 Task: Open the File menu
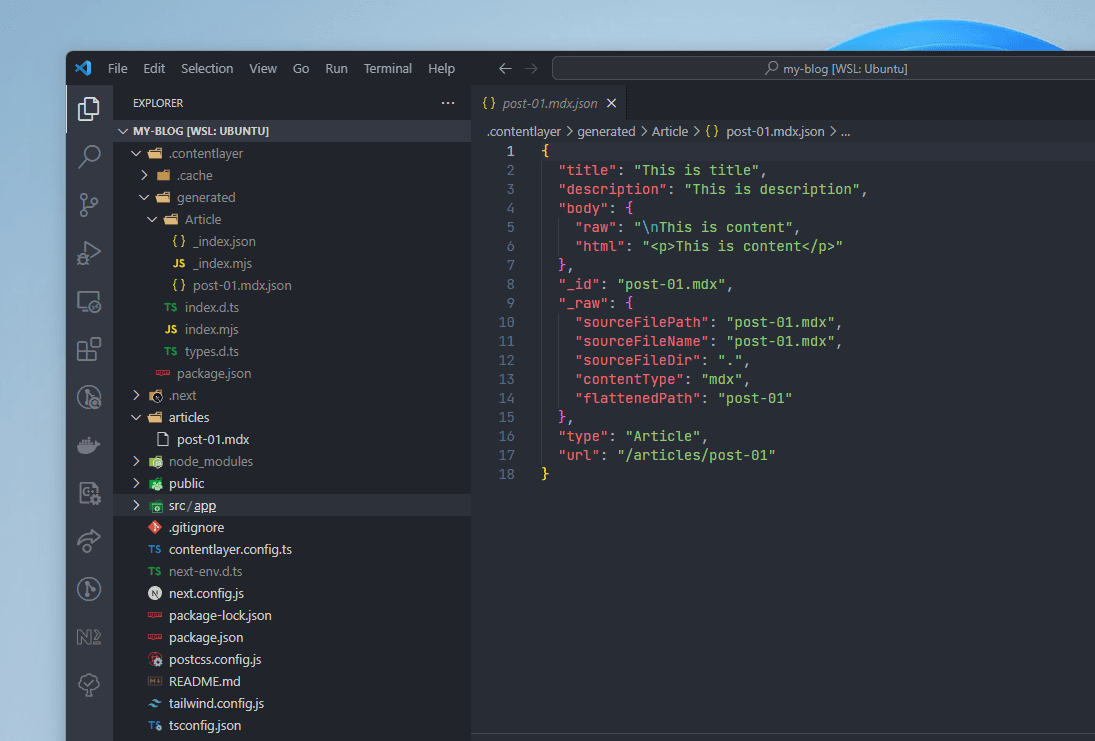tap(117, 68)
